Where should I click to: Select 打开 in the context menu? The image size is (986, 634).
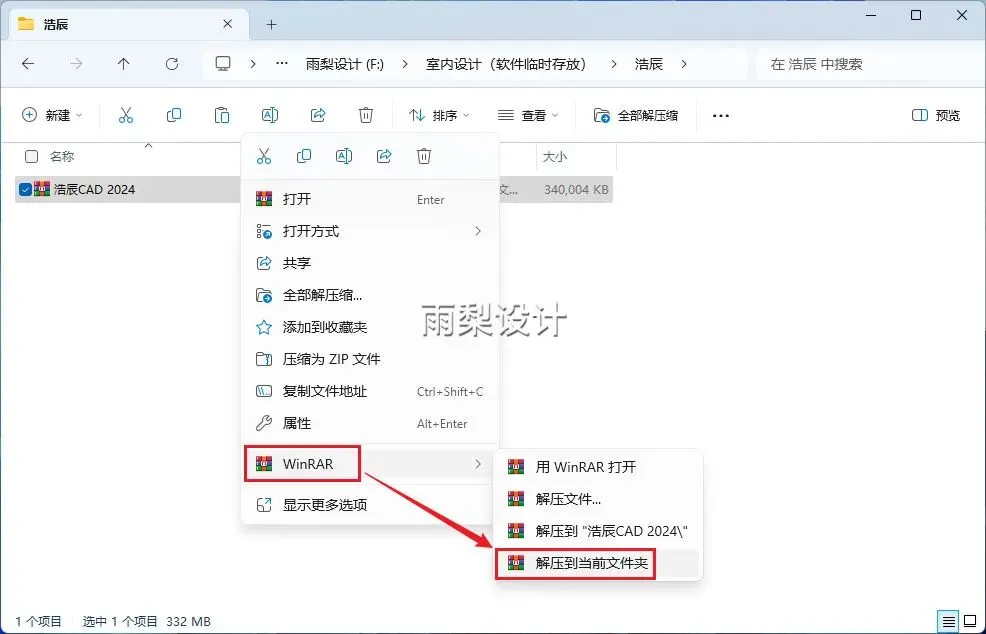pyautogui.click(x=370, y=199)
